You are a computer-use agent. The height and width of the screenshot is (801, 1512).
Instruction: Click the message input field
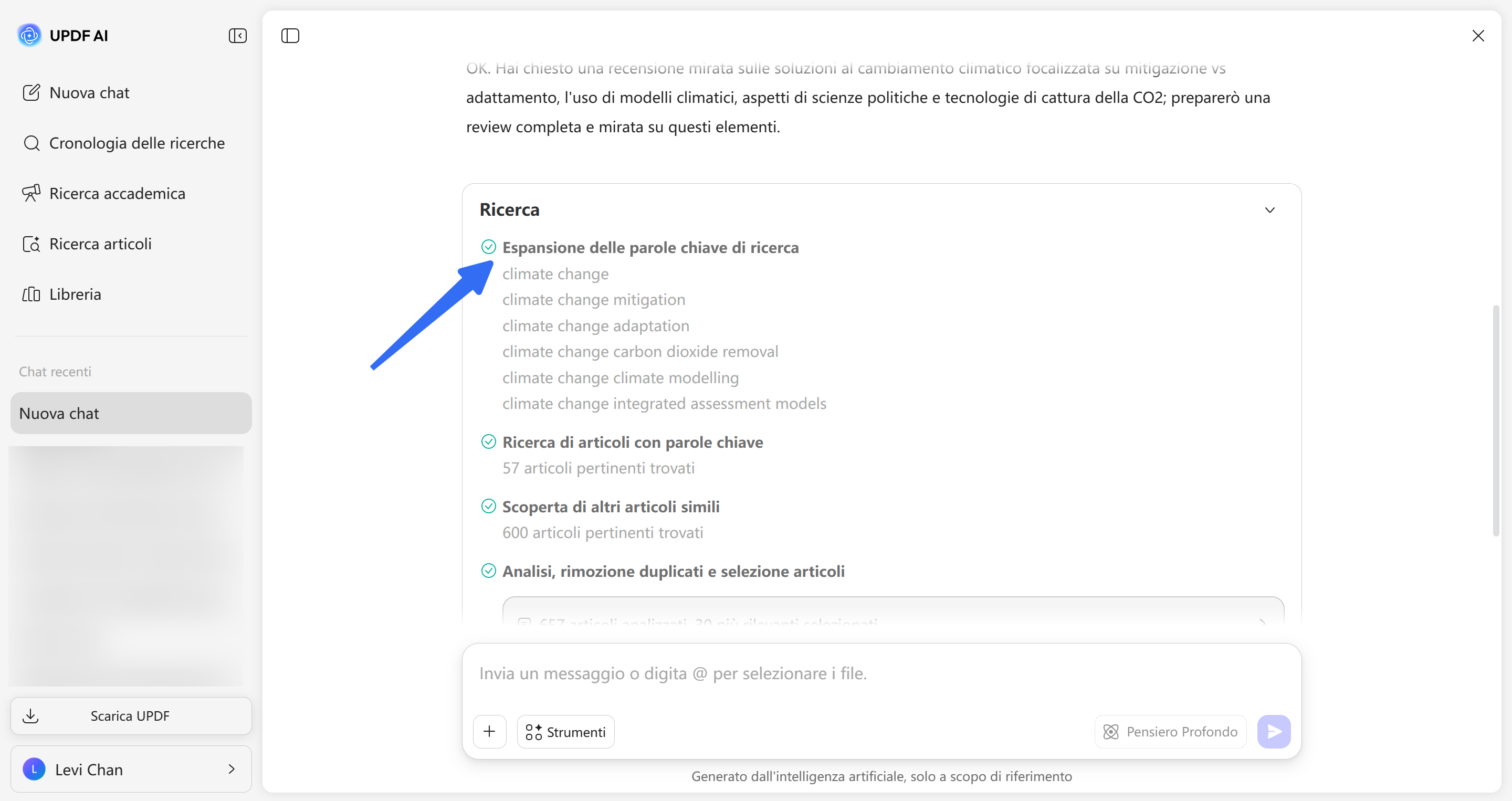pyautogui.click(x=881, y=673)
